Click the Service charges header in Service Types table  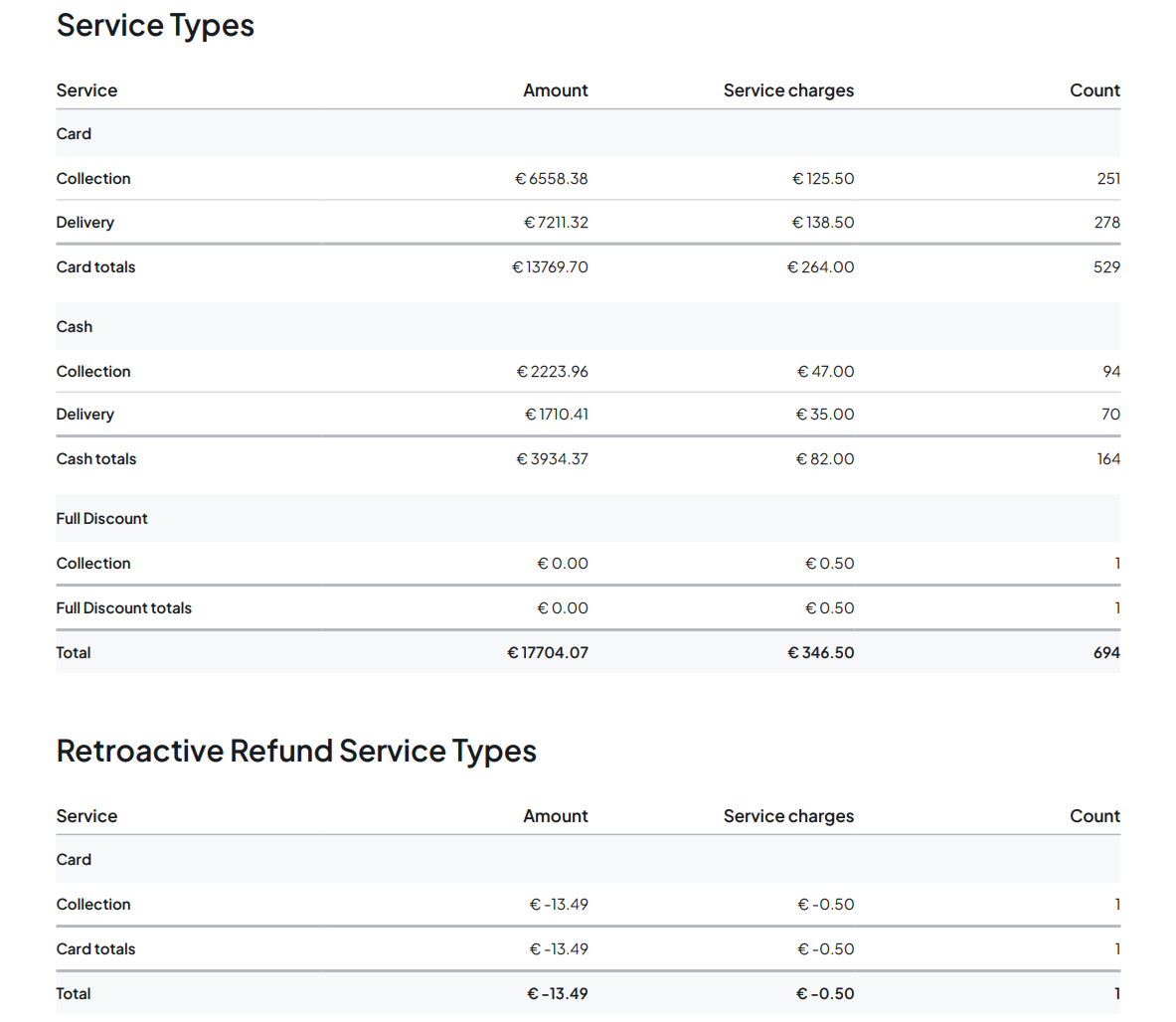788,90
